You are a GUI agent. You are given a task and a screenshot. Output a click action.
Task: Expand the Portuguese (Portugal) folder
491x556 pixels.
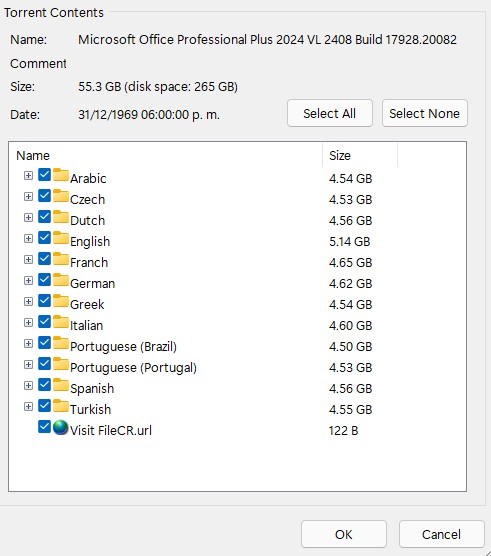[28, 365]
